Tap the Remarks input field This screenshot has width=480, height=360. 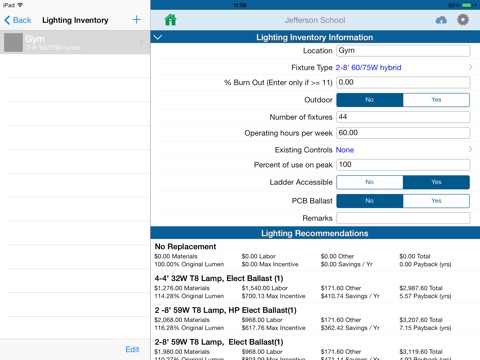[x=403, y=218]
